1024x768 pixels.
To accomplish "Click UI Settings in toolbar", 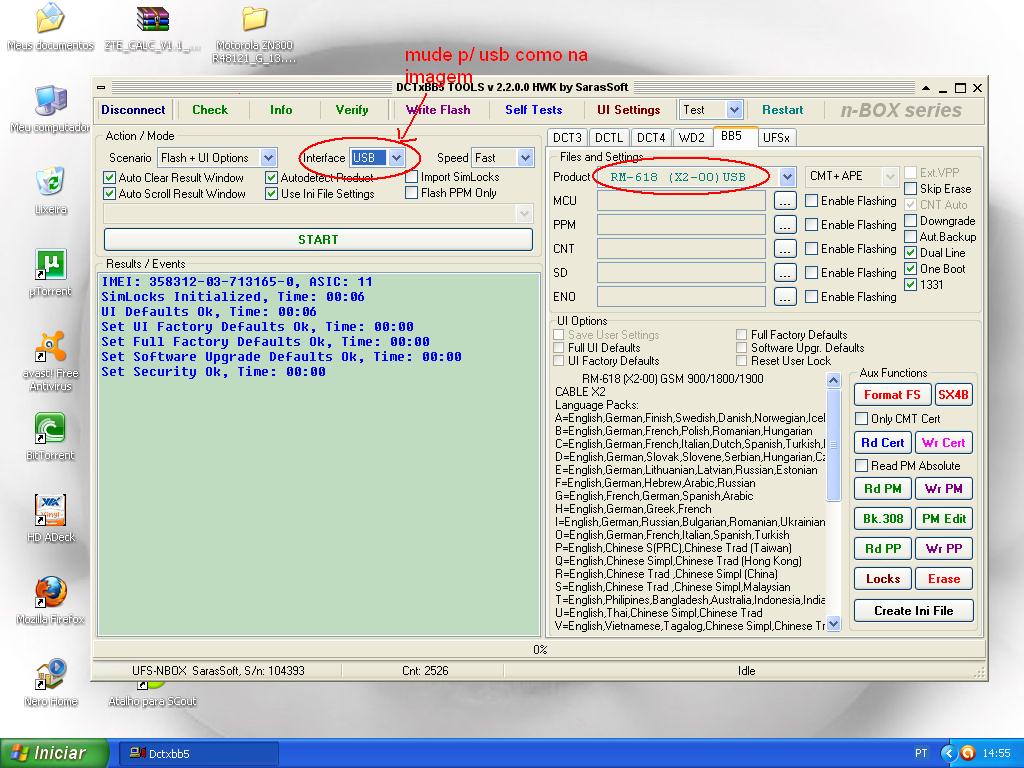I will click(x=628, y=110).
